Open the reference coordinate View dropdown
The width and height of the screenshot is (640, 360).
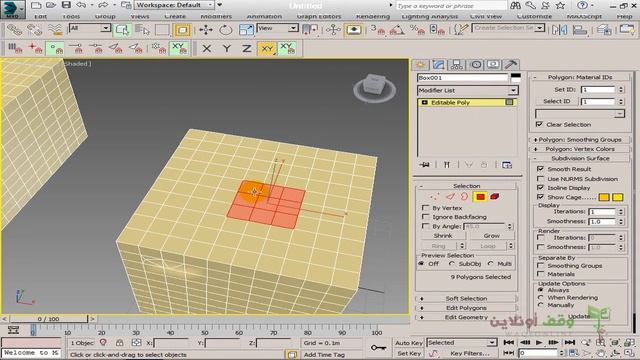coord(277,28)
